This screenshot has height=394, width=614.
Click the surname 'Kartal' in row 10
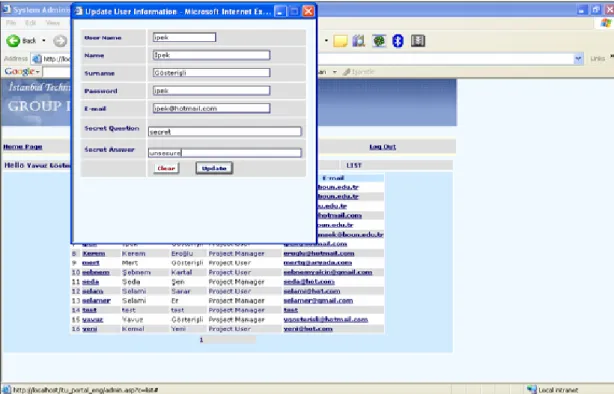(182, 272)
